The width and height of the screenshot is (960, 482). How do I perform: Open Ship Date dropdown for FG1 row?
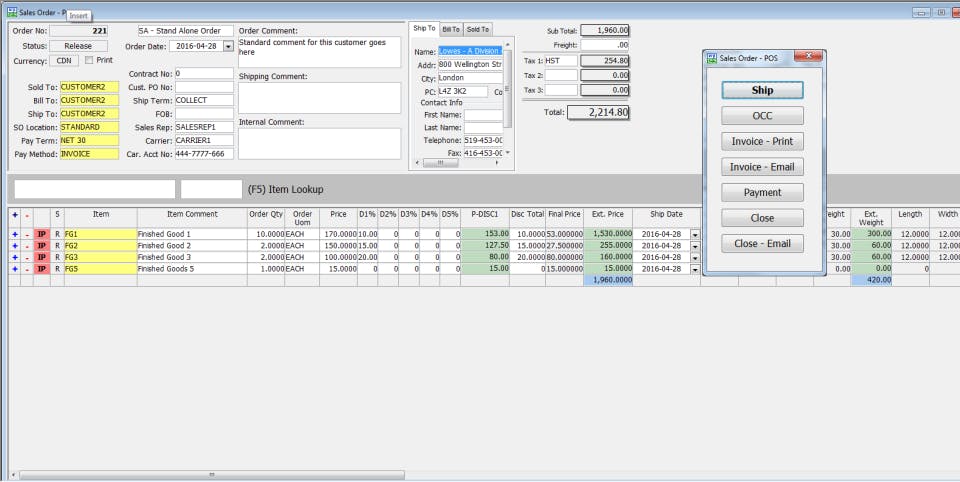point(695,235)
